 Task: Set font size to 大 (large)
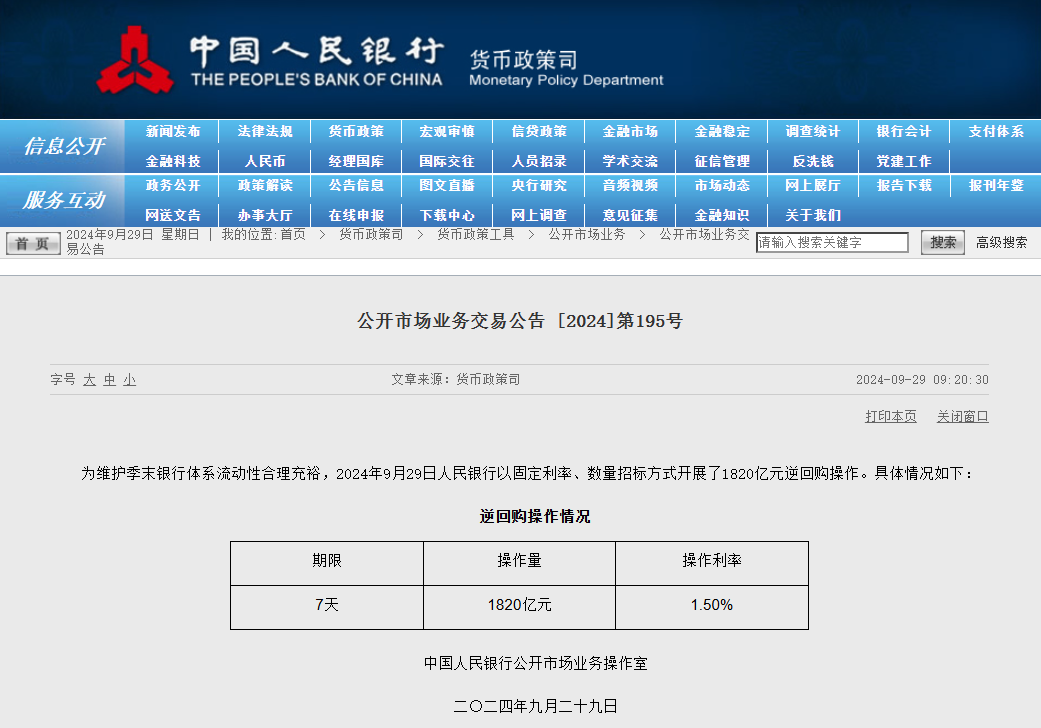point(89,380)
